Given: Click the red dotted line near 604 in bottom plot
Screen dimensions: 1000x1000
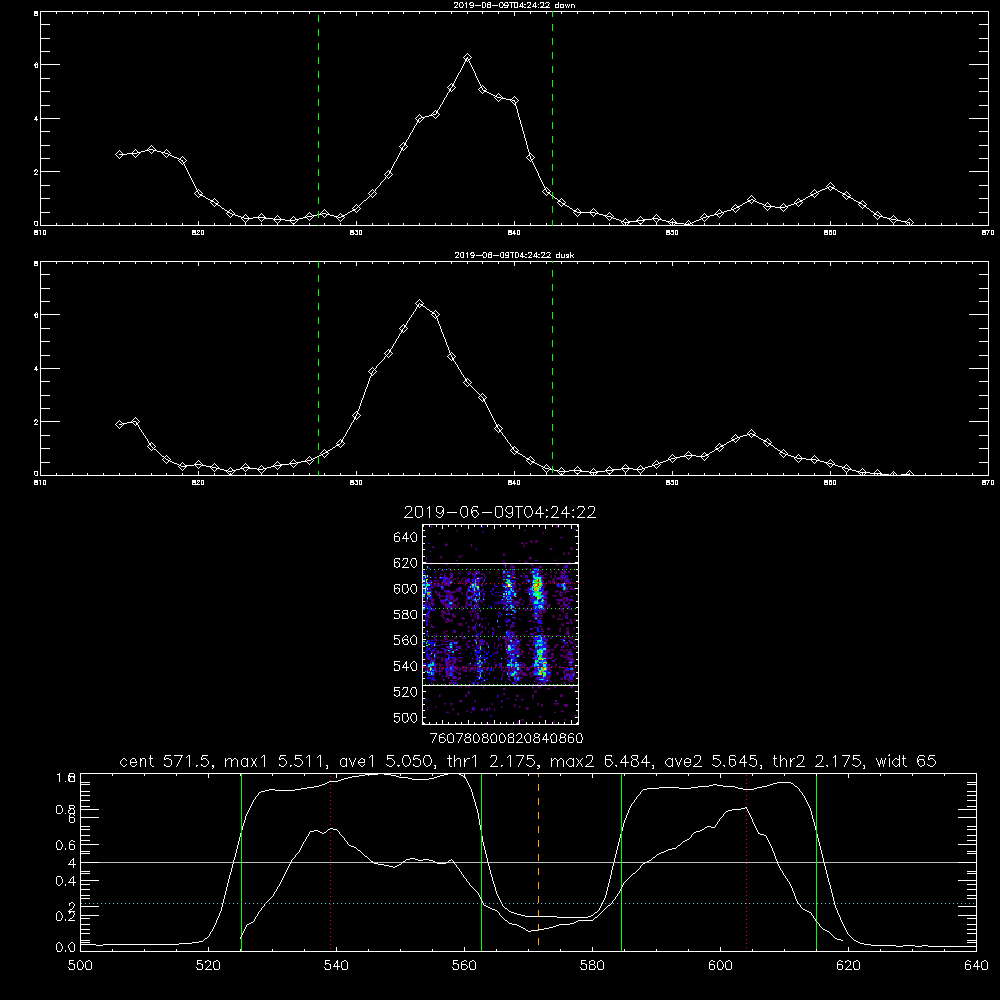Looking at the screenshot, I should coord(746,861).
